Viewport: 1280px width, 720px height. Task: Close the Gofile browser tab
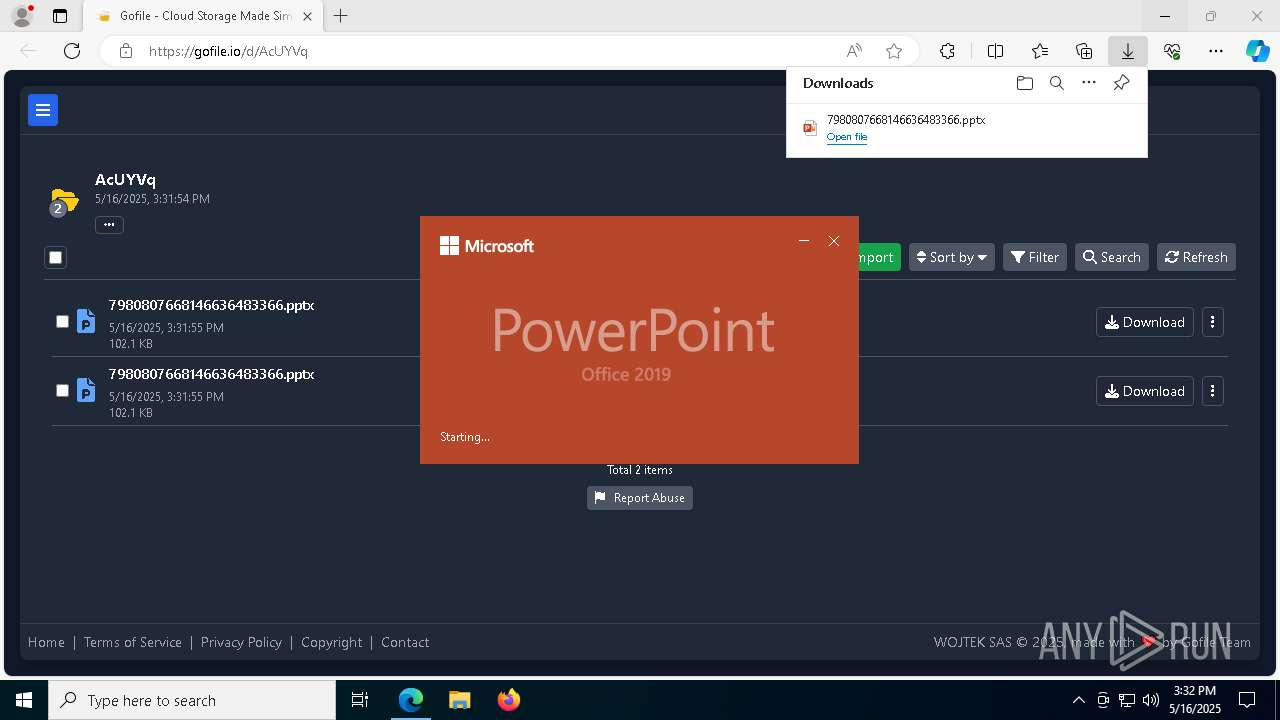pyautogui.click(x=307, y=16)
